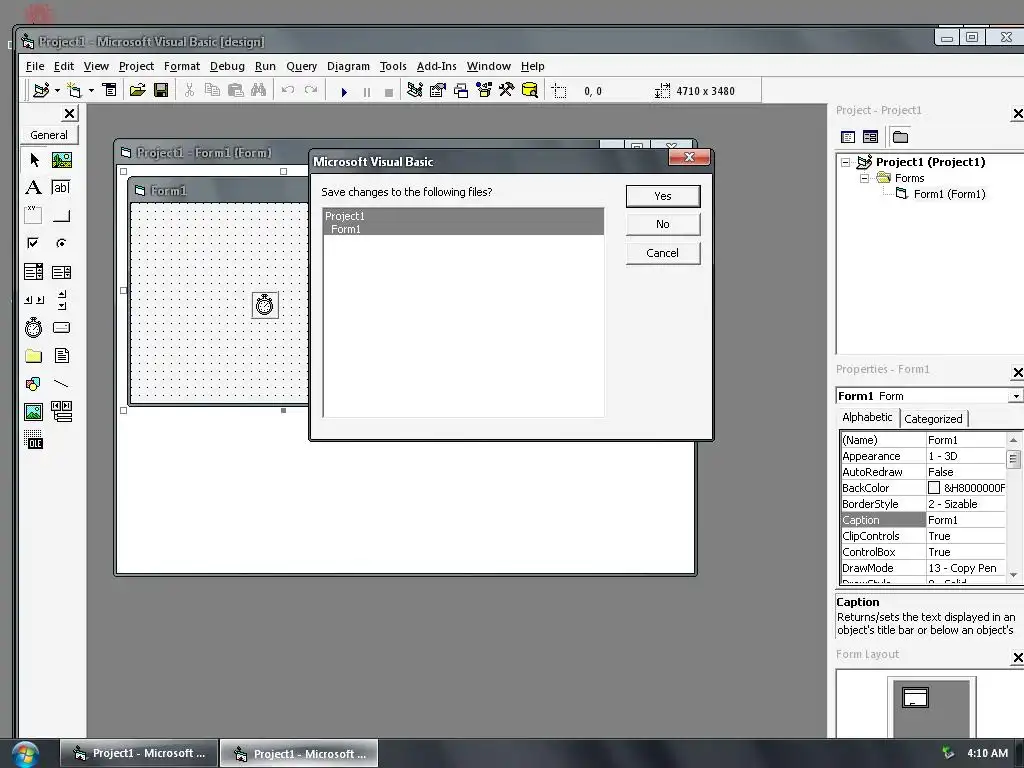Click the Windows Start orb

[x=25, y=754]
